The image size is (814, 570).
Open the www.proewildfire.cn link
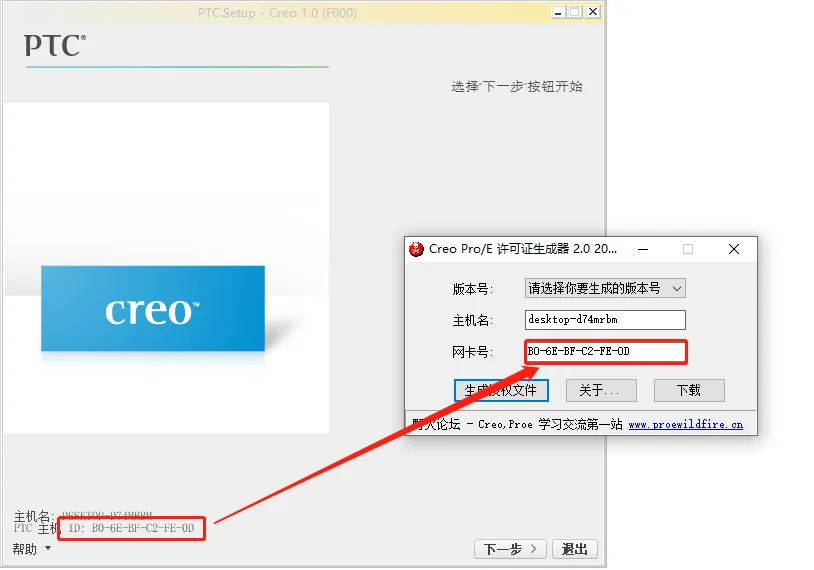(685, 425)
